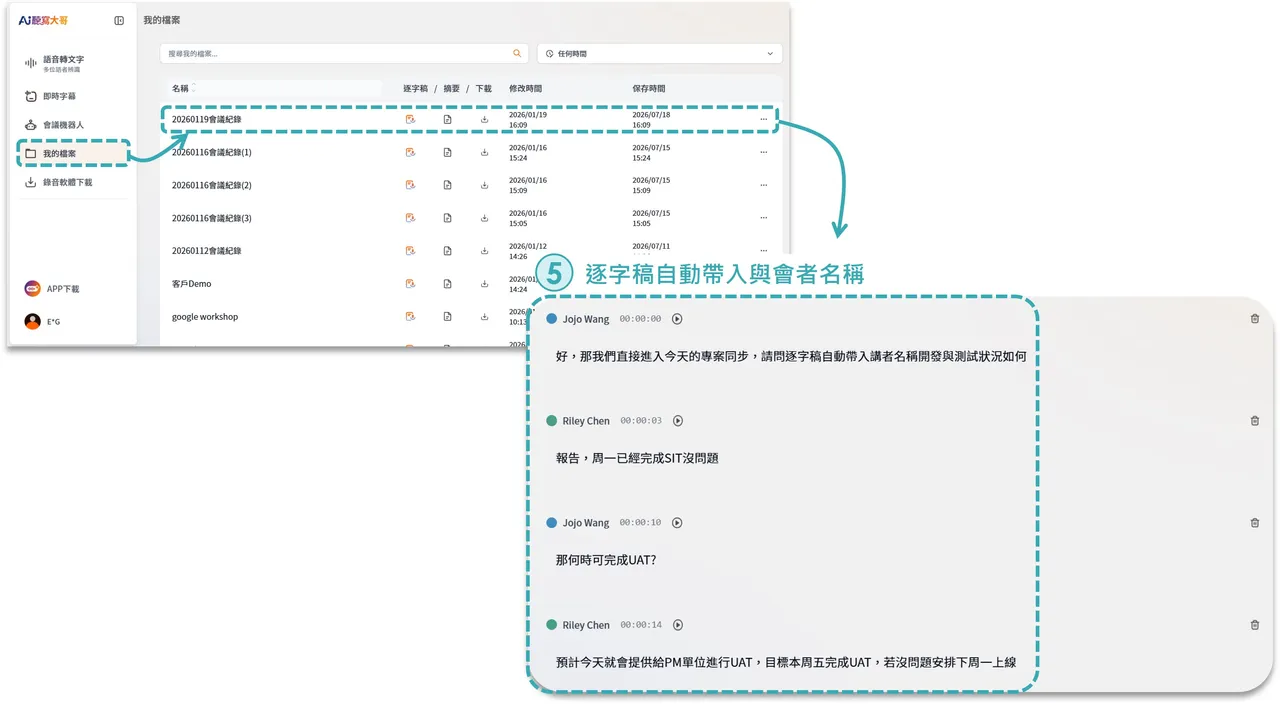This screenshot has height=704, width=1280.
Task: Select the 語音轉文字 speech-to-text sidebar icon
Action: pos(32,61)
